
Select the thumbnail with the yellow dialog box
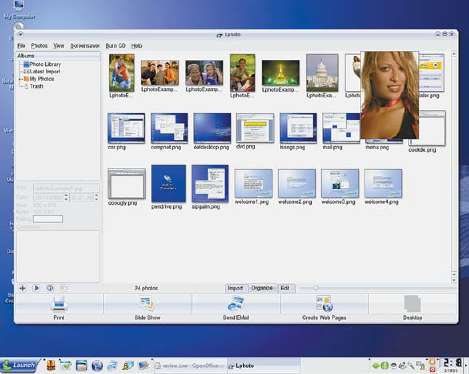pos(255,127)
